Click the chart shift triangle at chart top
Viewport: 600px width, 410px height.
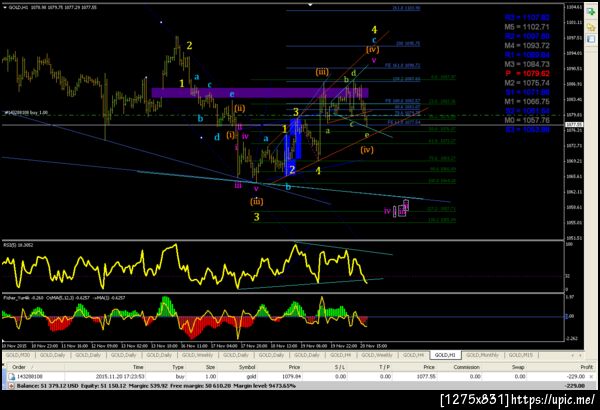click(310, 5)
